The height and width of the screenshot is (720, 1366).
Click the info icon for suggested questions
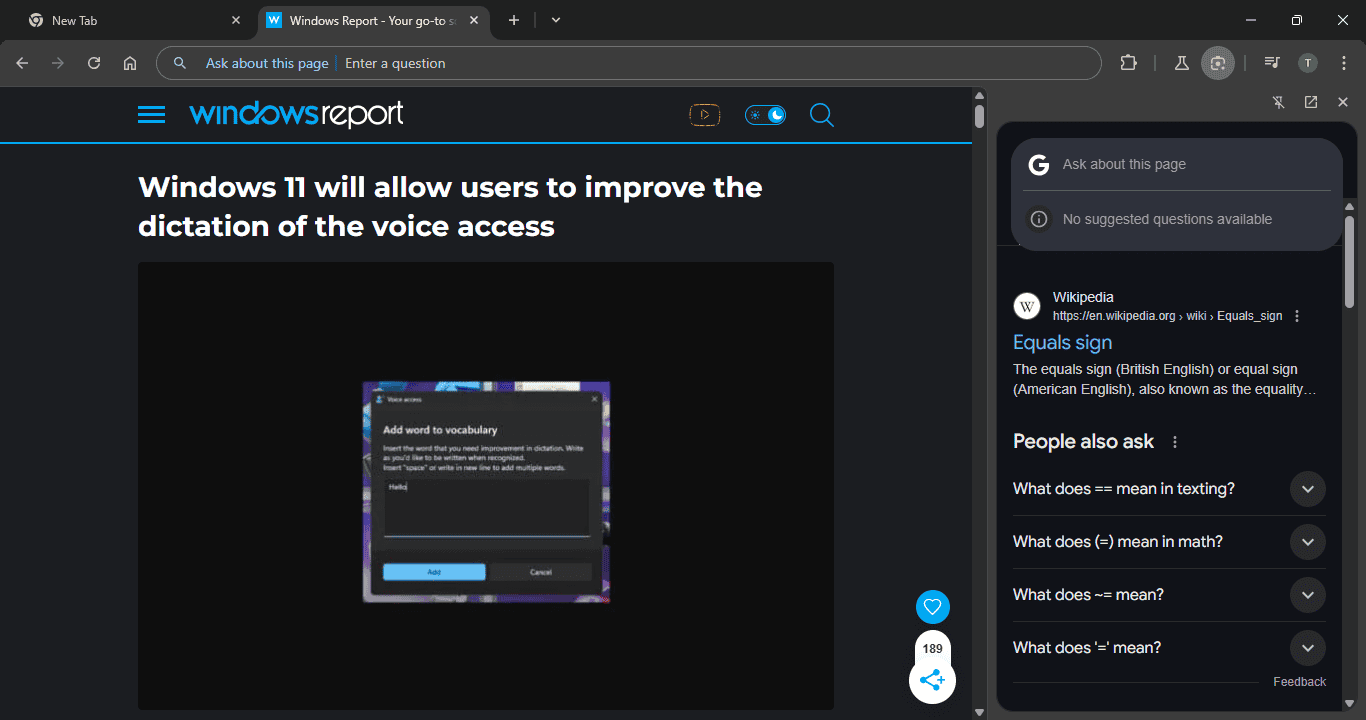pos(1039,219)
